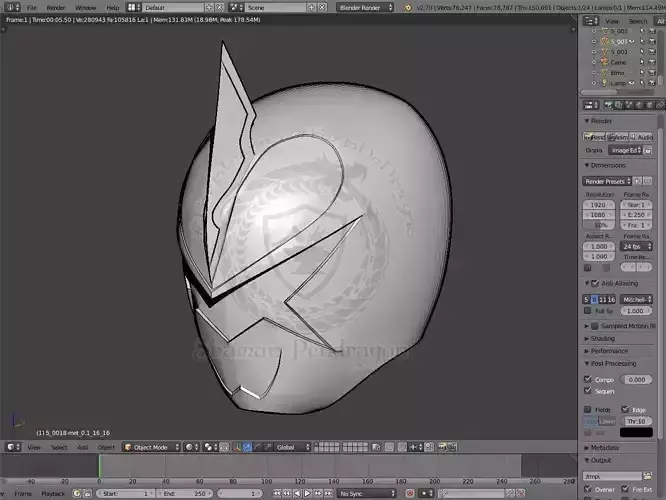666x500 pixels.
Task: Click the Animation render button
Action: (x=617, y=137)
